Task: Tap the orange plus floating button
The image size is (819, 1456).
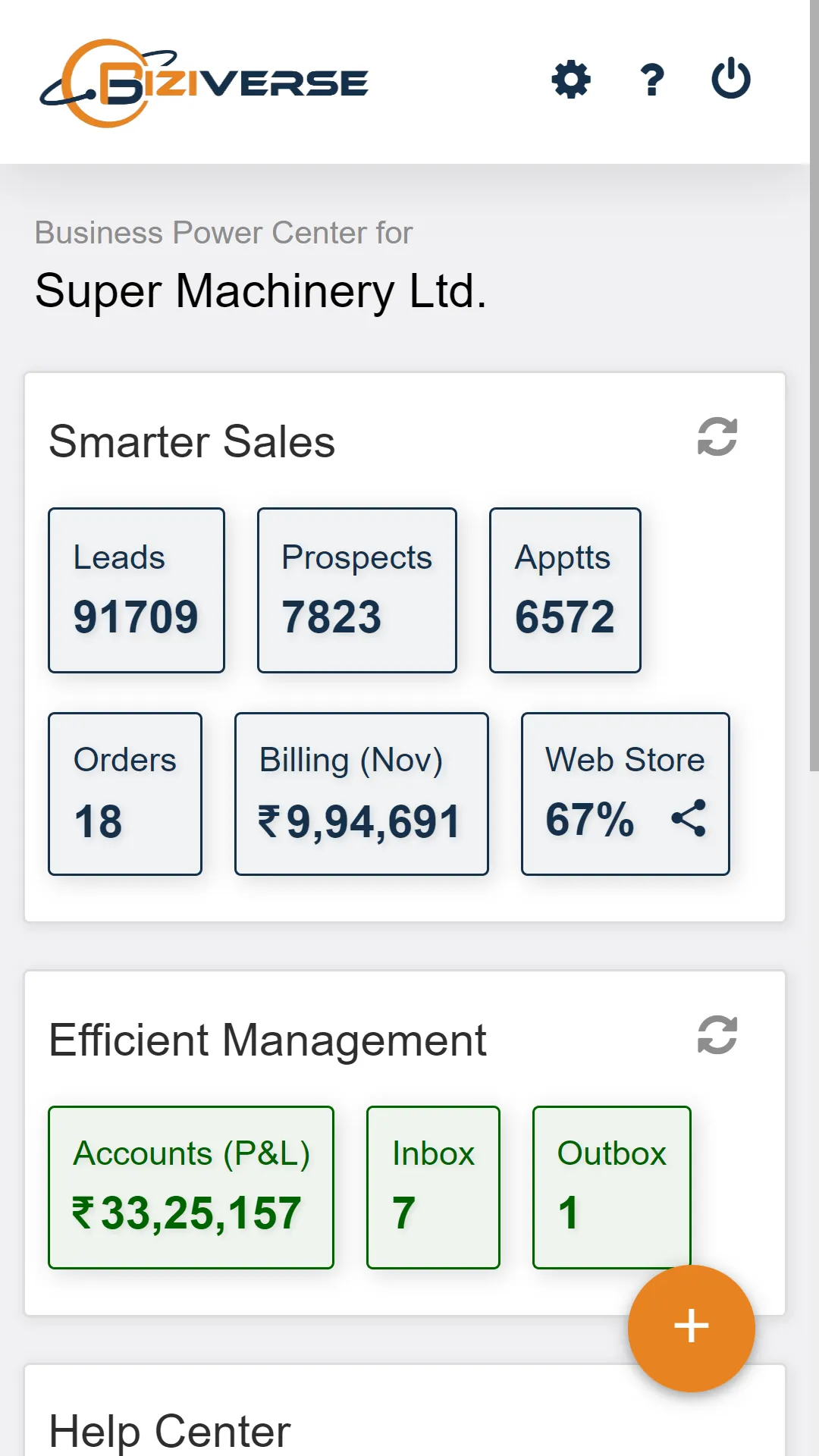Action: tap(691, 1328)
